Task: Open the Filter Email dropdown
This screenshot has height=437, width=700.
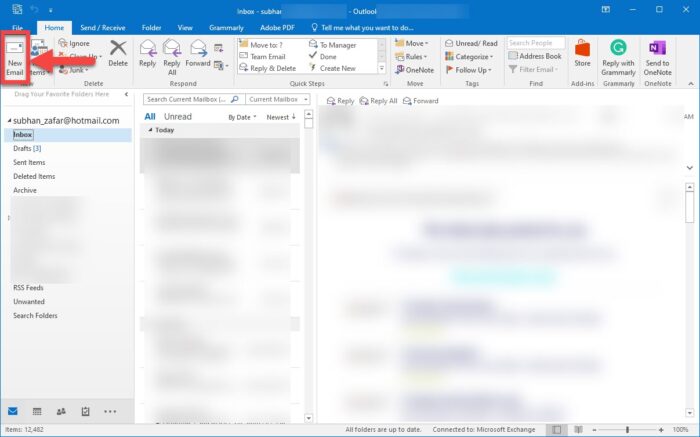Action: [x=533, y=70]
